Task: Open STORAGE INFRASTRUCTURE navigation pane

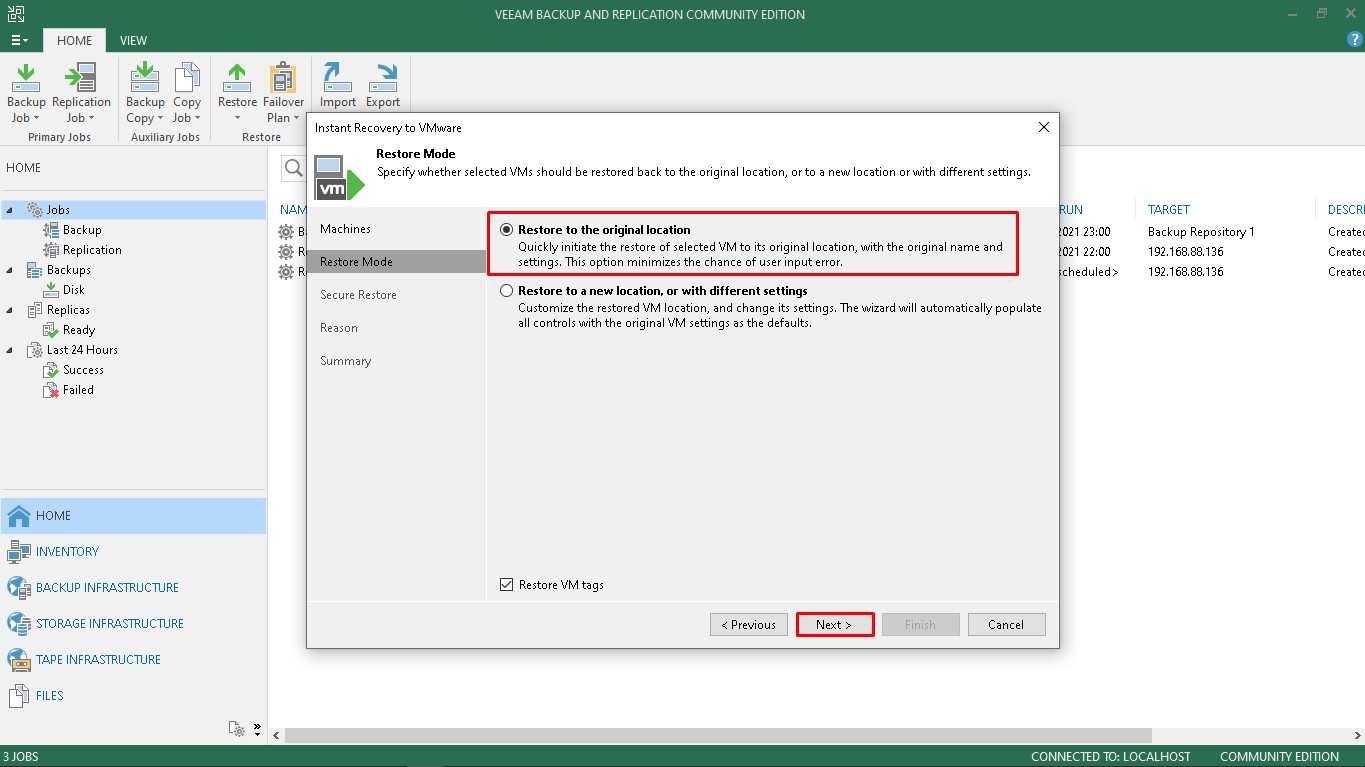Action: [133, 624]
